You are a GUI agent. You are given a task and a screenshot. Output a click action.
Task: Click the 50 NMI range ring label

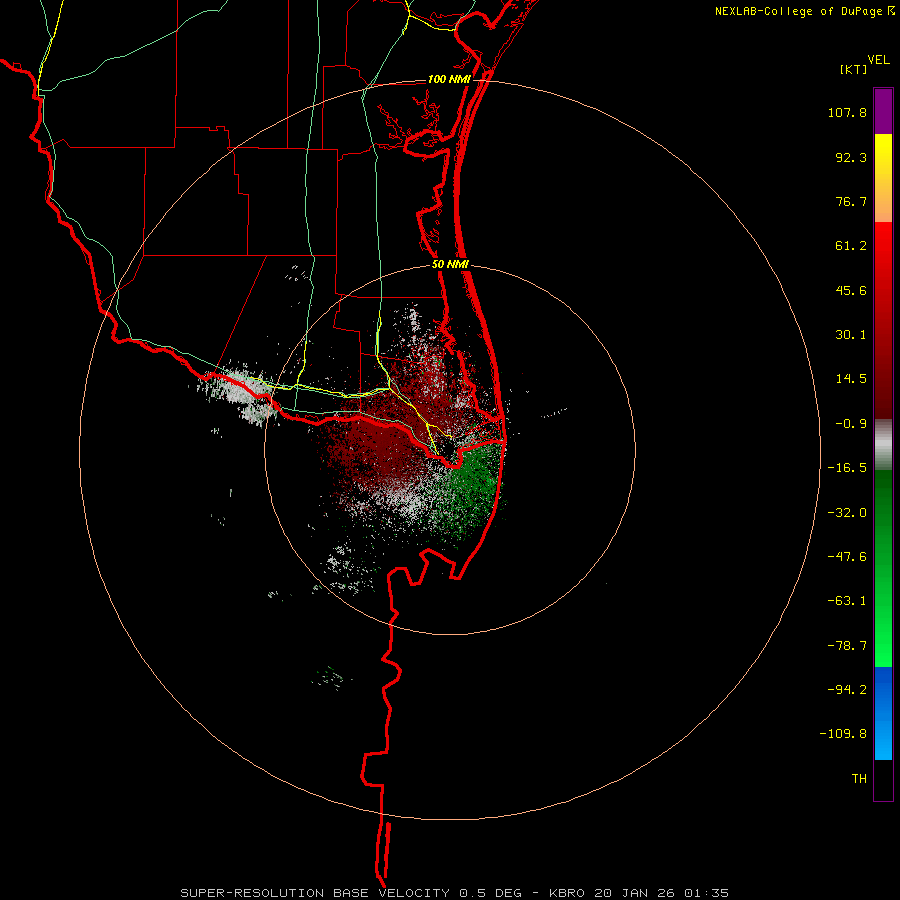451,265
